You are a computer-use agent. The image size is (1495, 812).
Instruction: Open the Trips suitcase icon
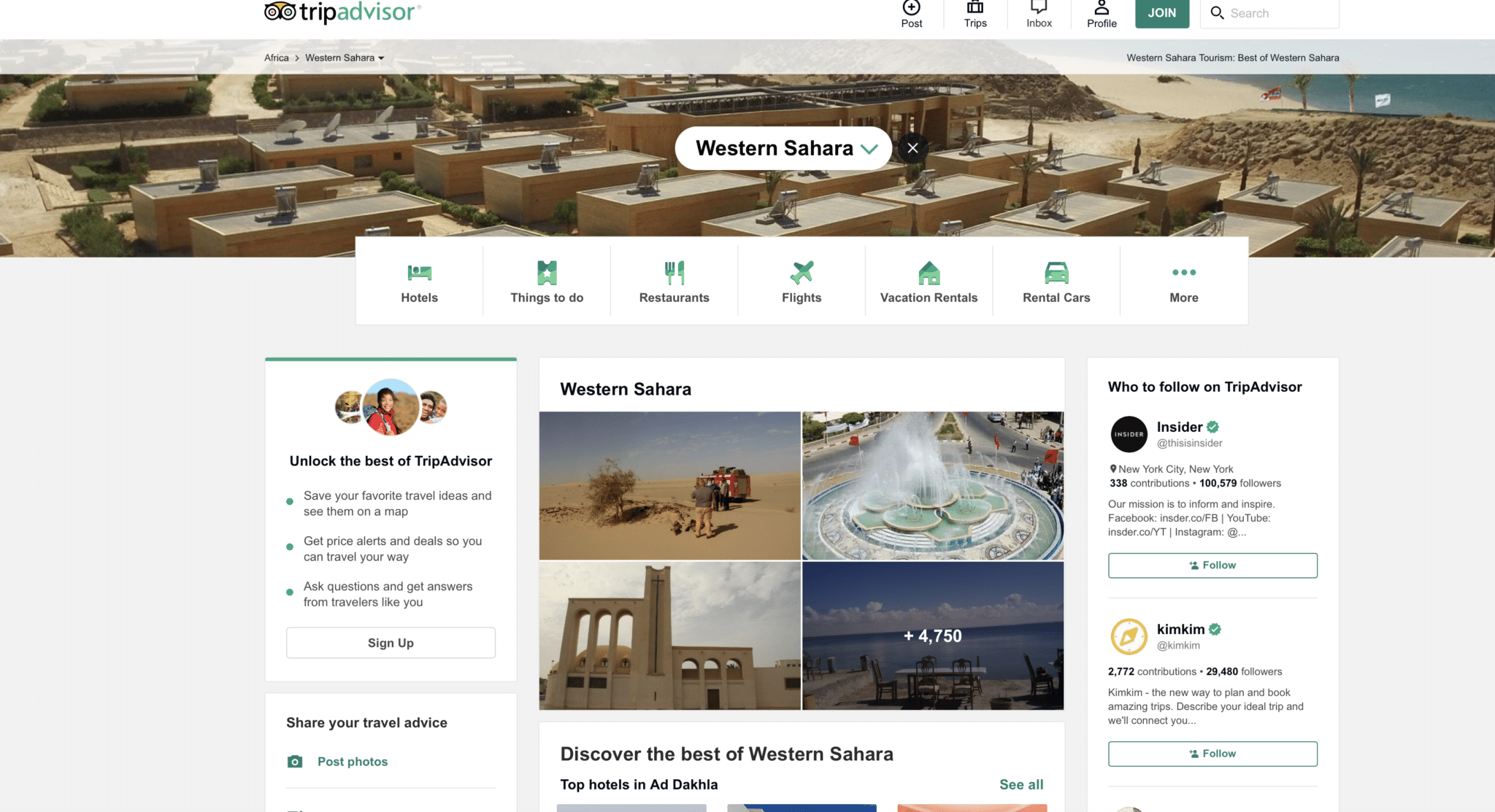click(975, 7)
